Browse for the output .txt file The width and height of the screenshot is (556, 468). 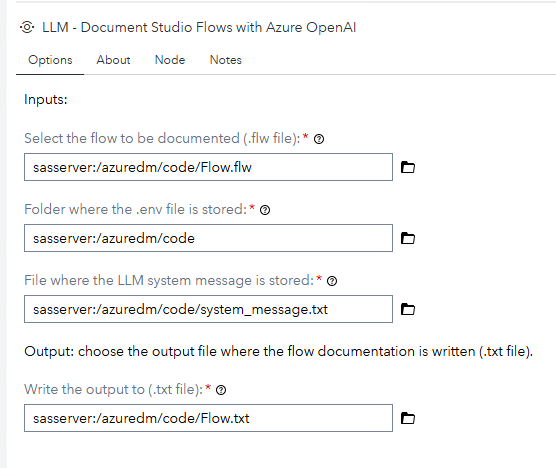click(x=408, y=418)
